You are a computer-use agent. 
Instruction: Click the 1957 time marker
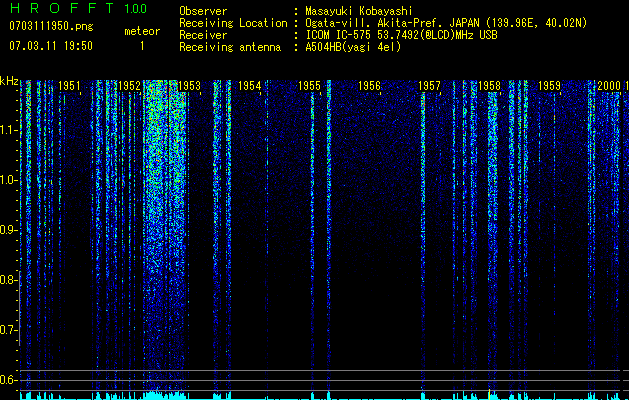click(429, 85)
